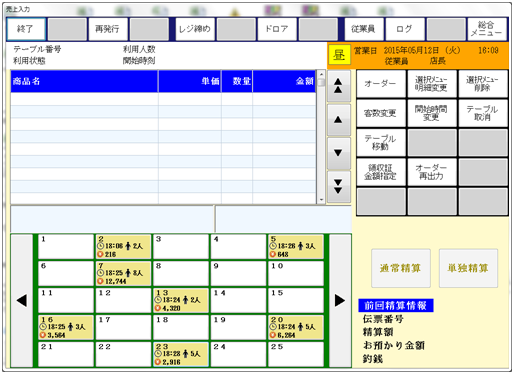Jump to bottom with double down arrow
The height and width of the screenshot is (374, 514).
coord(338,187)
